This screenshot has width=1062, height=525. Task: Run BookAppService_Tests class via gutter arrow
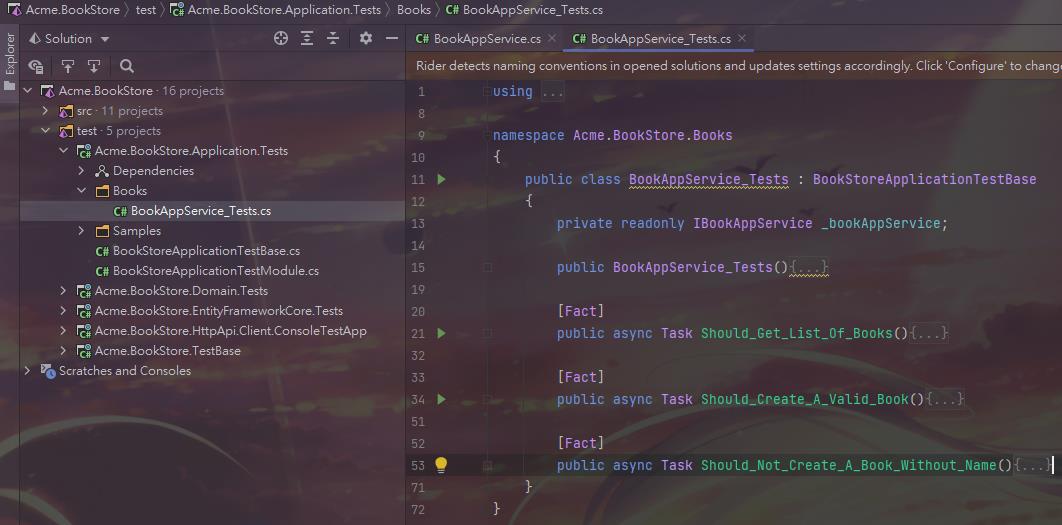tap(441, 180)
